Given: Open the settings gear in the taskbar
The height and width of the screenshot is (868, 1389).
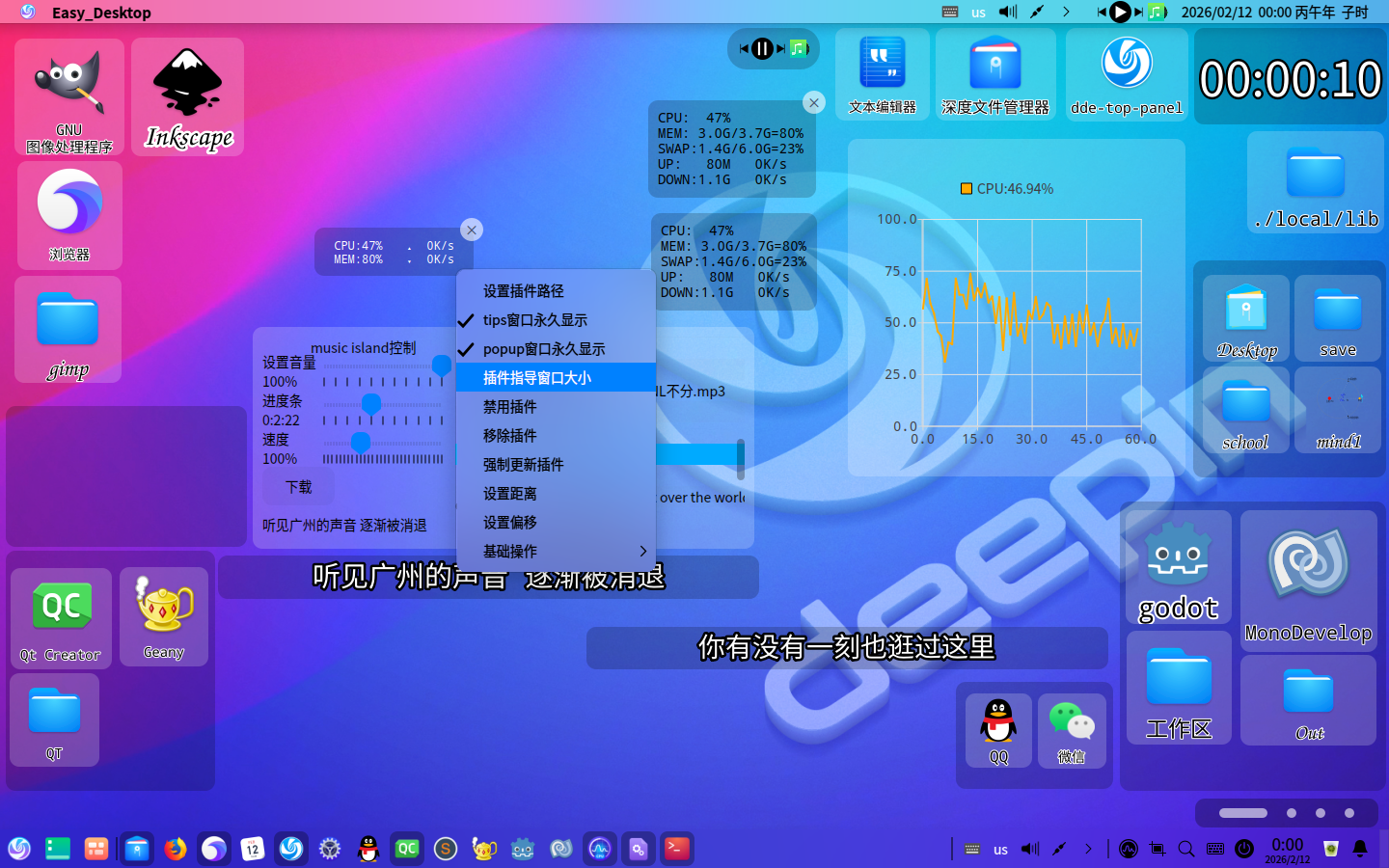Looking at the screenshot, I should pos(329,849).
